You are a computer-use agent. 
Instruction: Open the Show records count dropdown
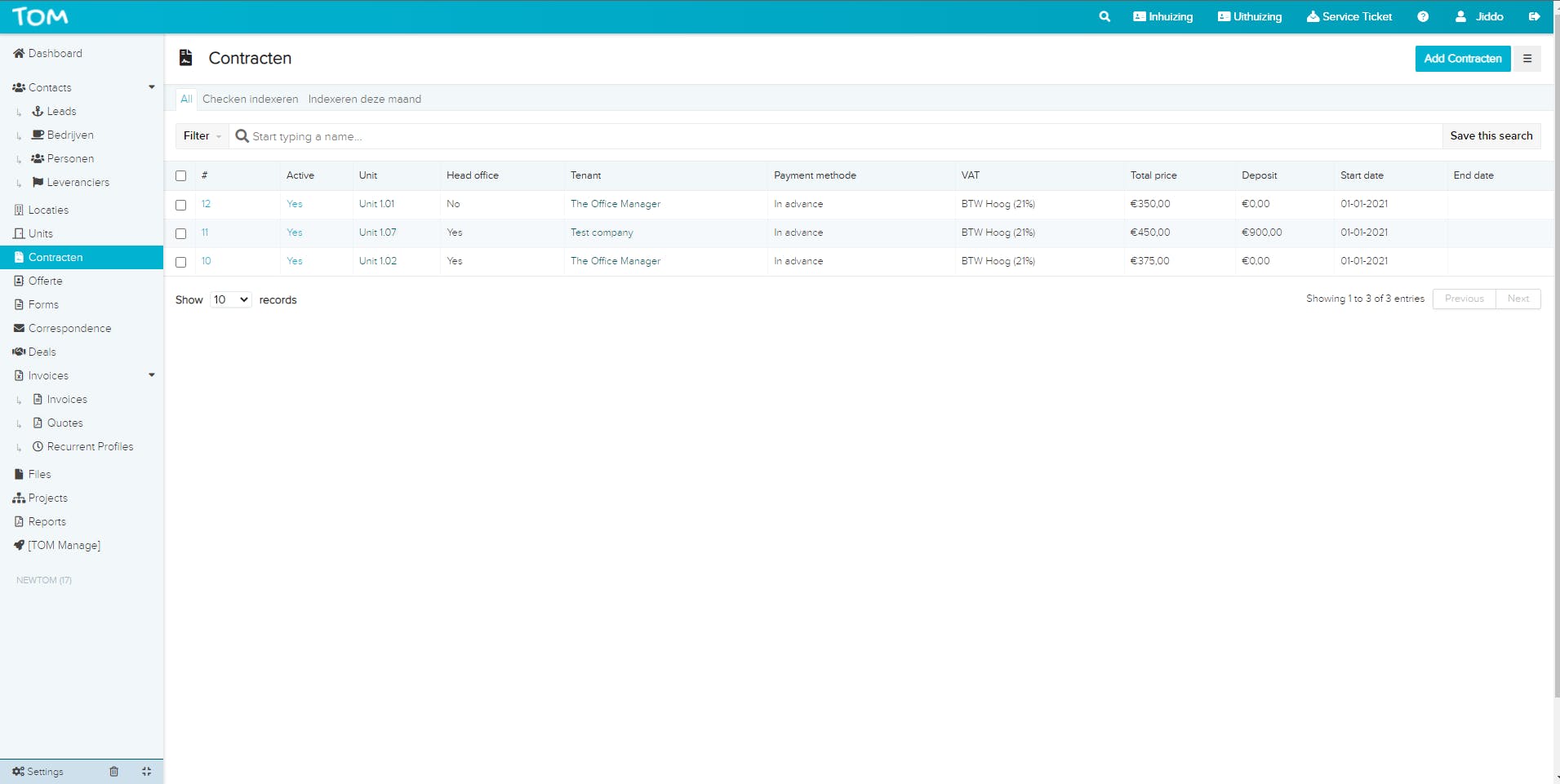pyautogui.click(x=230, y=299)
